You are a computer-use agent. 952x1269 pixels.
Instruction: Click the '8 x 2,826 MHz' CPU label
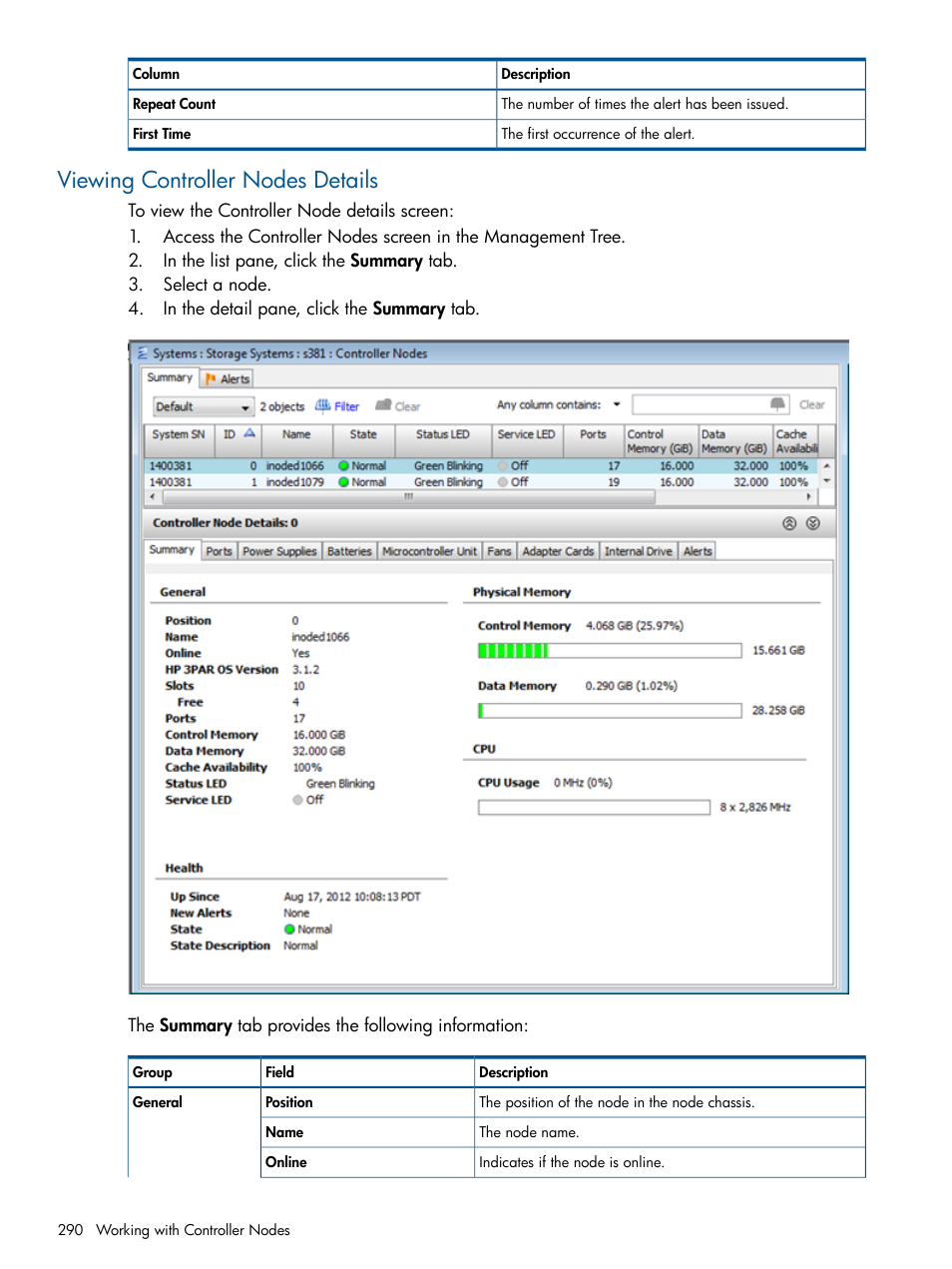point(755,807)
